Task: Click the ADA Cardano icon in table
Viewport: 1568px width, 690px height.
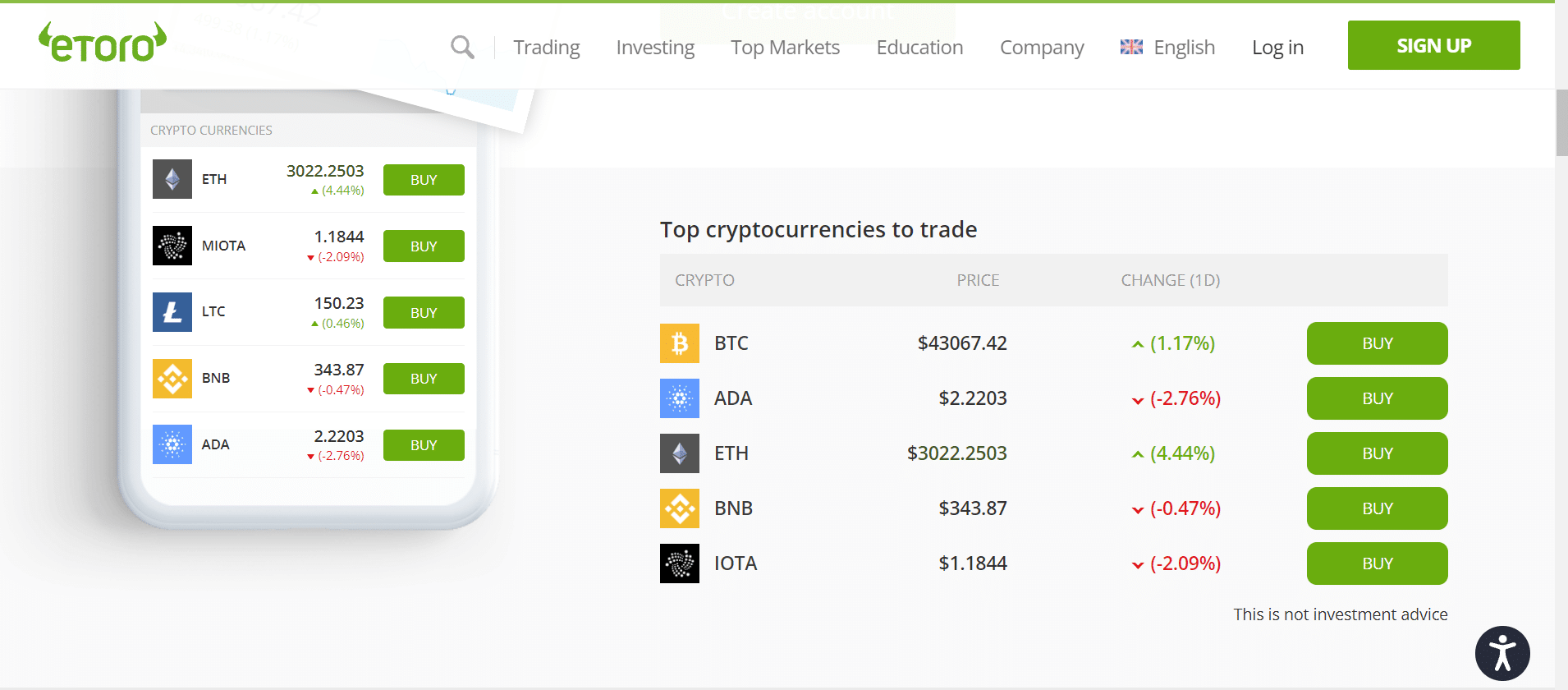Action: click(680, 398)
